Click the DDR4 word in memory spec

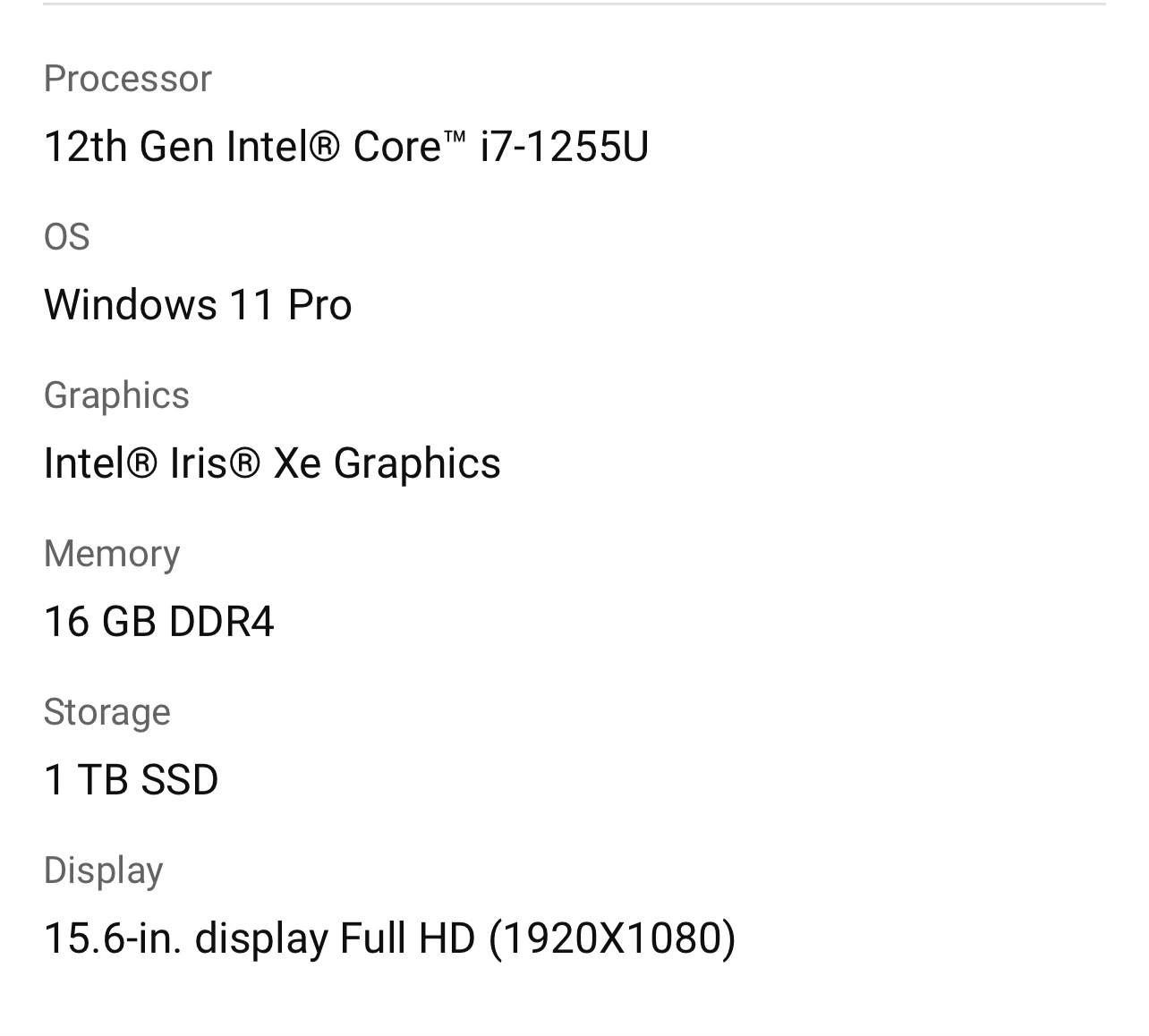(221, 621)
